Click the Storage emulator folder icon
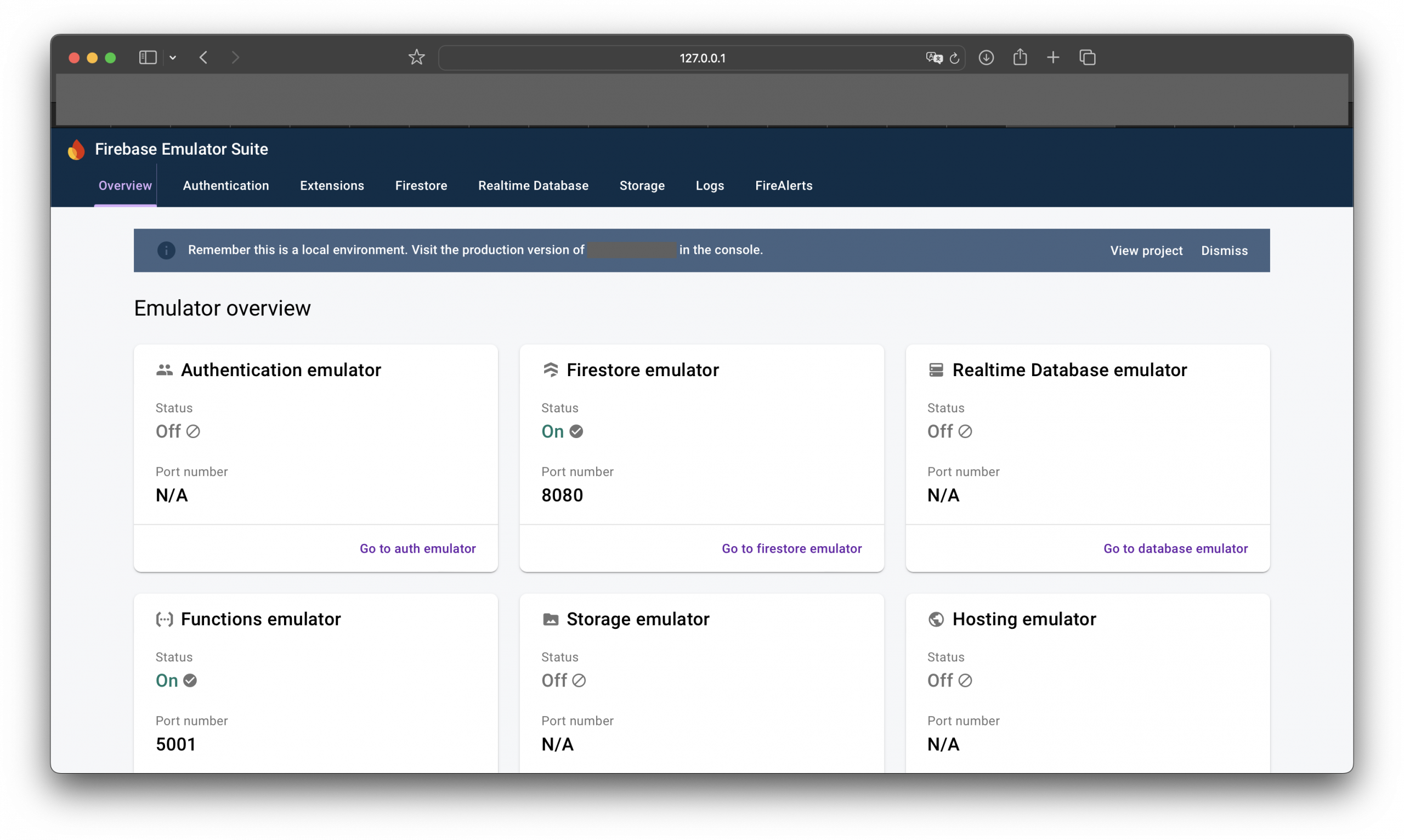 550,619
